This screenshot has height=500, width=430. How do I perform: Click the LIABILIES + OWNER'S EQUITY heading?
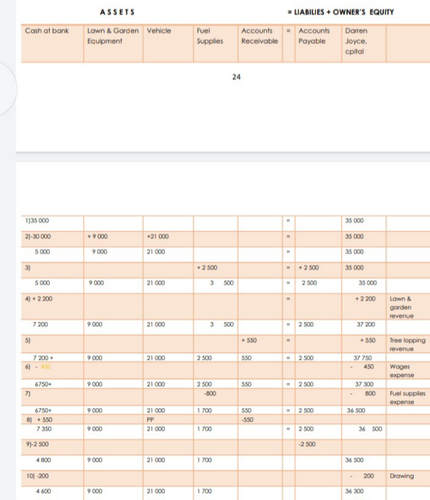click(341, 12)
